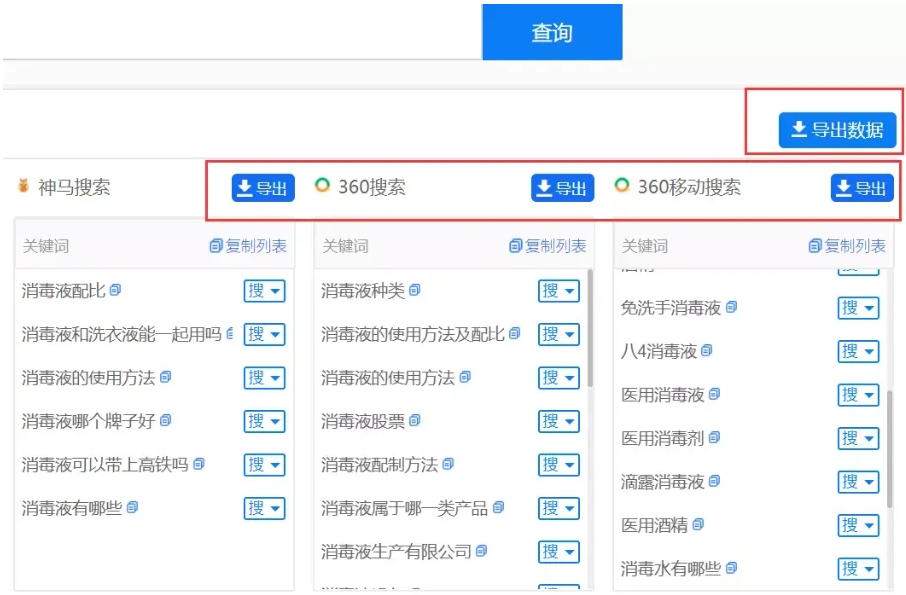This screenshot has height=595, width=906.
Task: Open the 搜 dropdown for 消毒液可以带上高铁吗
Action: [x=265, y=464]
